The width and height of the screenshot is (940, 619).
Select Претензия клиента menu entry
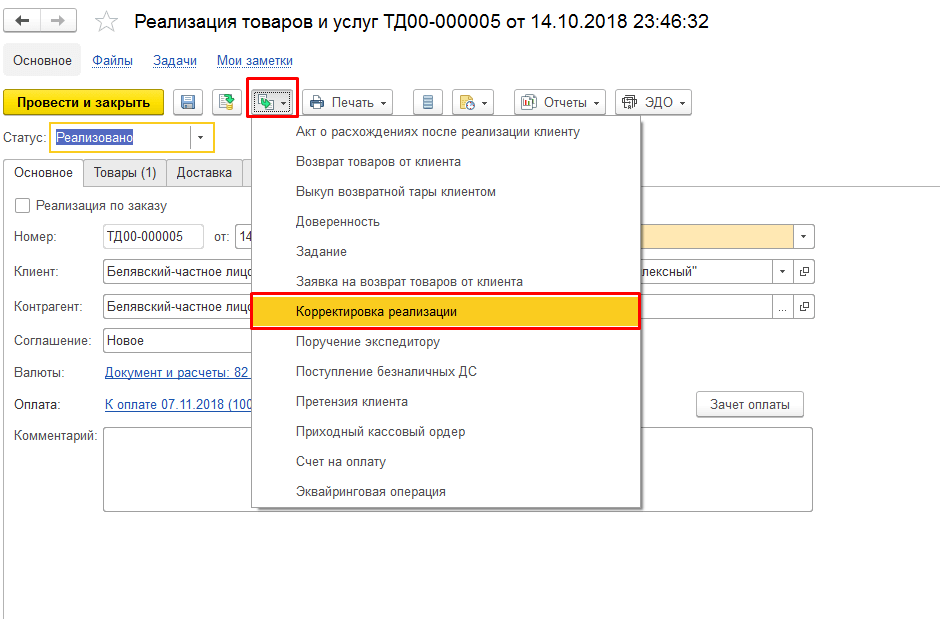point(446,401)
